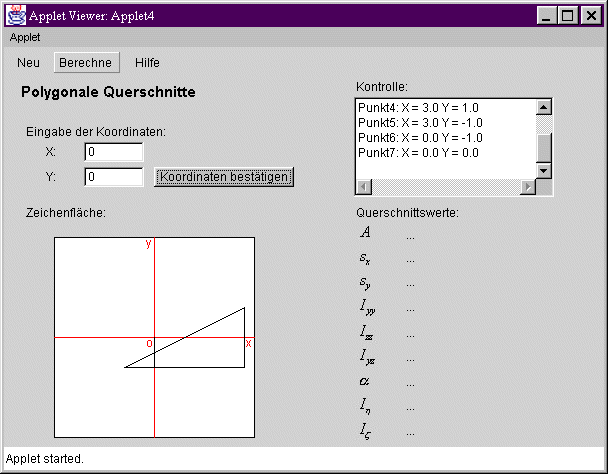Select Punkt5 entry in Kontrolle list
Image resolution: width=608 pixels, height=474 pixels.
pos(420,122)
